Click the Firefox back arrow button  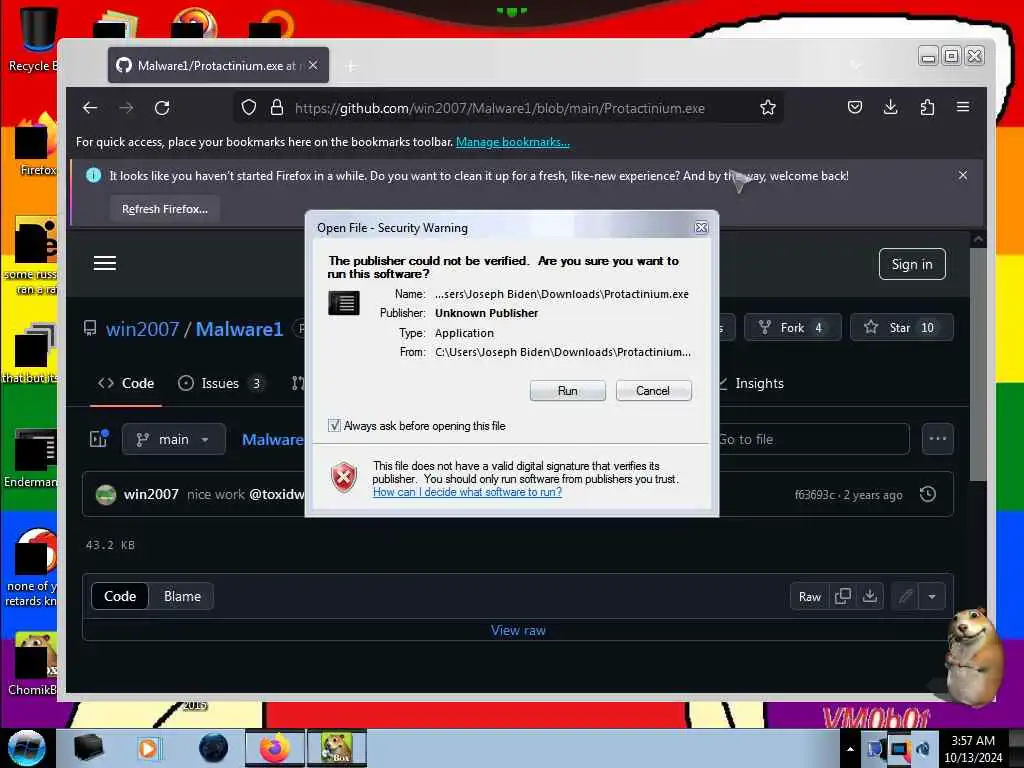[90, 108]
